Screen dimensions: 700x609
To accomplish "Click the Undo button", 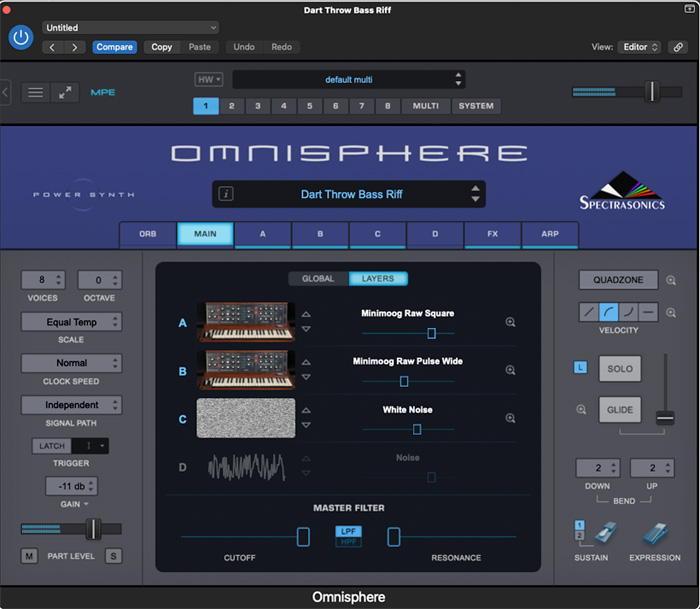I will pos(244,47).
